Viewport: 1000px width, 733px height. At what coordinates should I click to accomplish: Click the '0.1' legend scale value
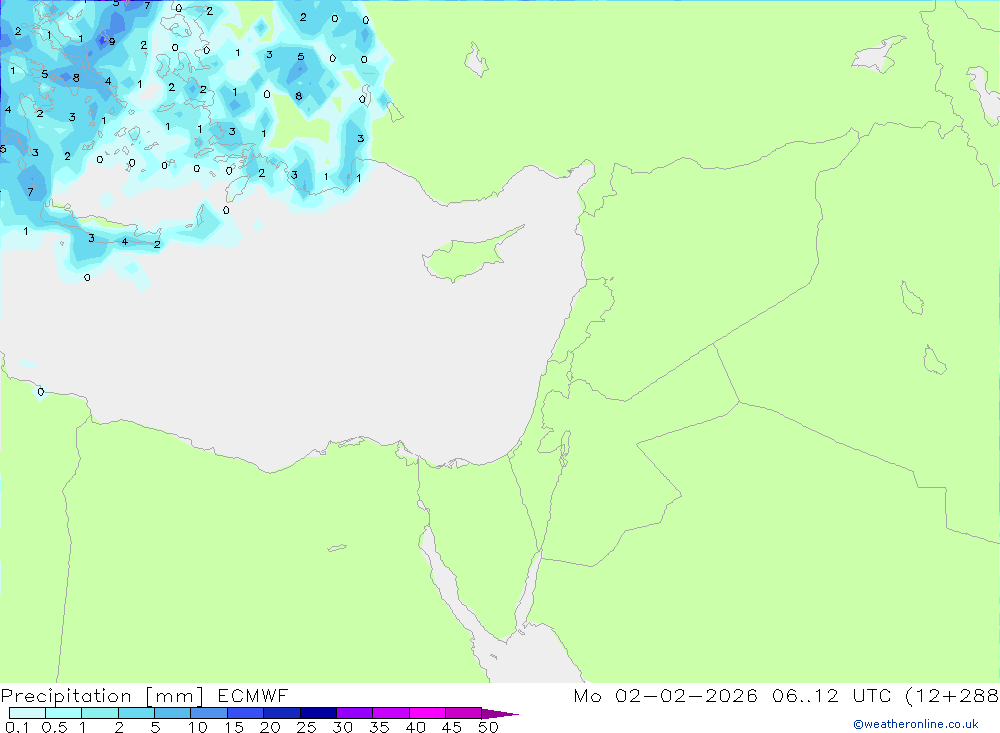click(17, 727)
